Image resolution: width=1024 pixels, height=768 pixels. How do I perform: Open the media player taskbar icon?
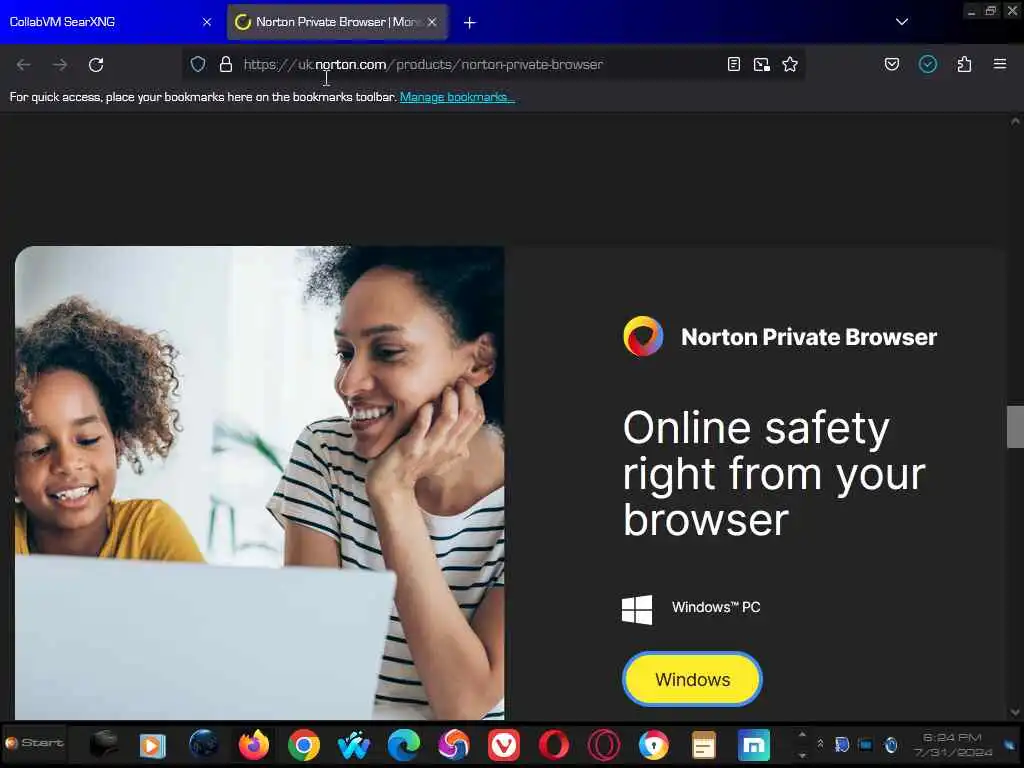click(152, 745)
